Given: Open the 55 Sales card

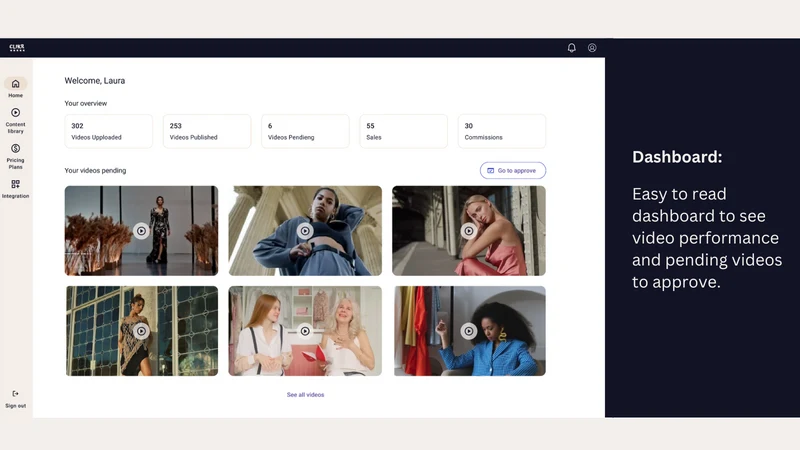Looking at the screenshot, I should point(403,131).
